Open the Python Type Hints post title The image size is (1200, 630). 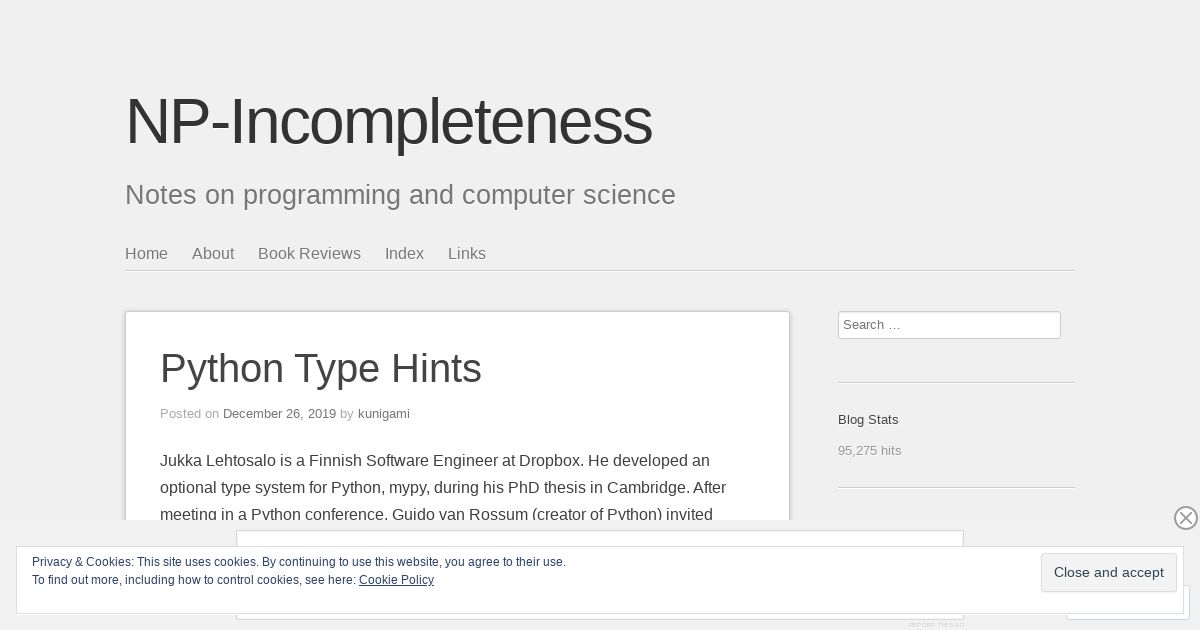click(321, 368)
